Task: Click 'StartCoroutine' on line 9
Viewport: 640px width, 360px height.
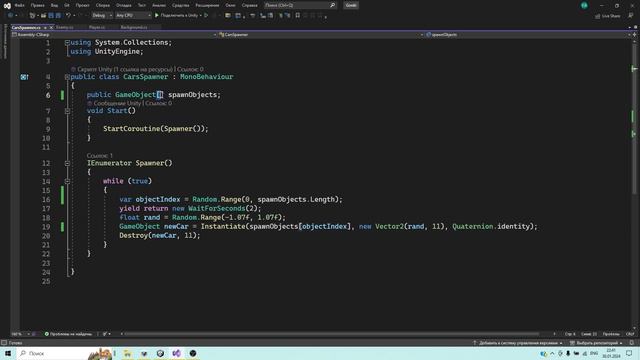Action: click(x=131, y=129)
